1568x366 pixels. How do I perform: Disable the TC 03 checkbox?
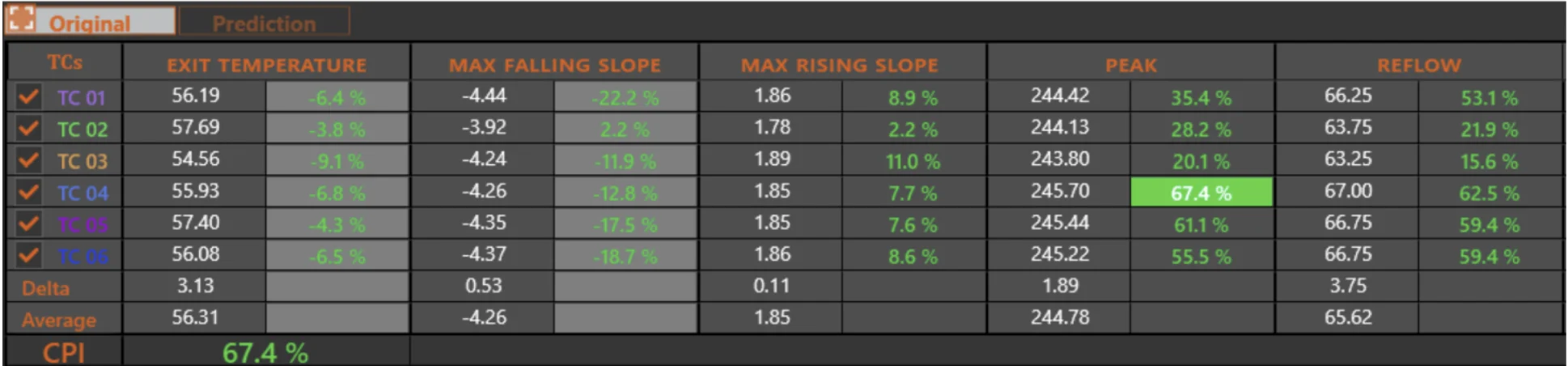click(28, 160)
